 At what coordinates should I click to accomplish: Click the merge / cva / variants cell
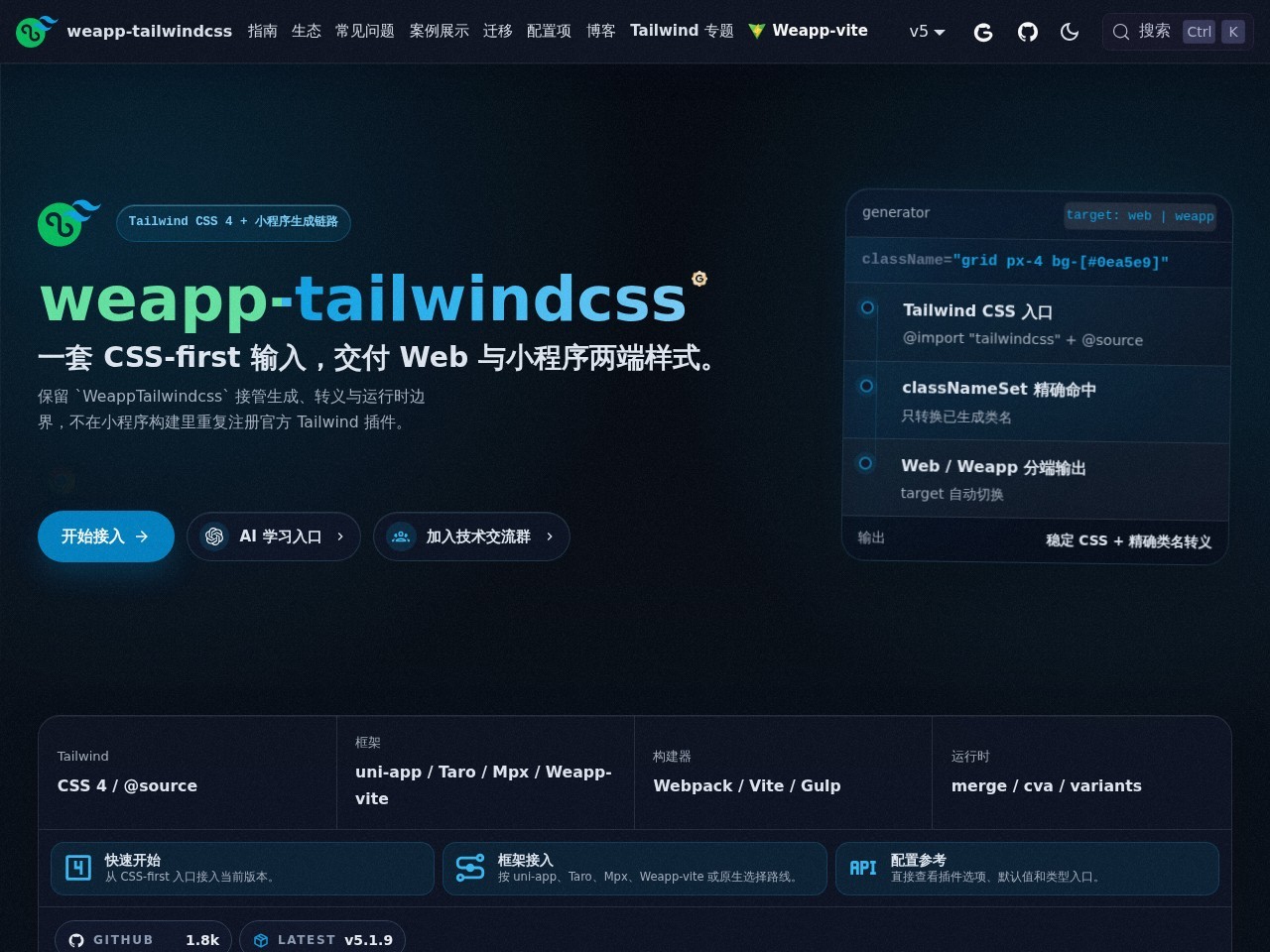pos(1081,773)
